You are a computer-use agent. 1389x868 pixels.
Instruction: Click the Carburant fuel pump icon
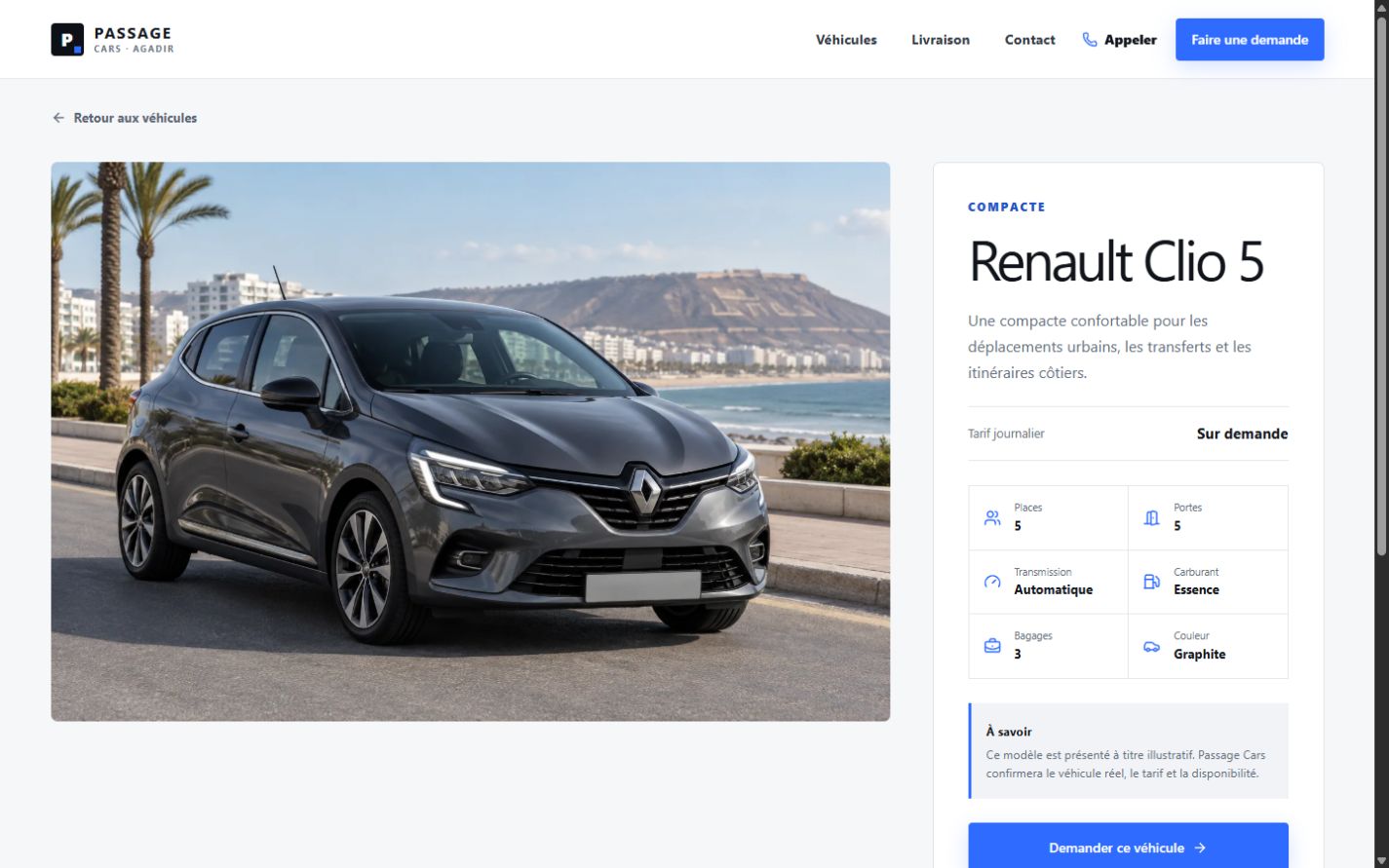[x=1151, y=582]
